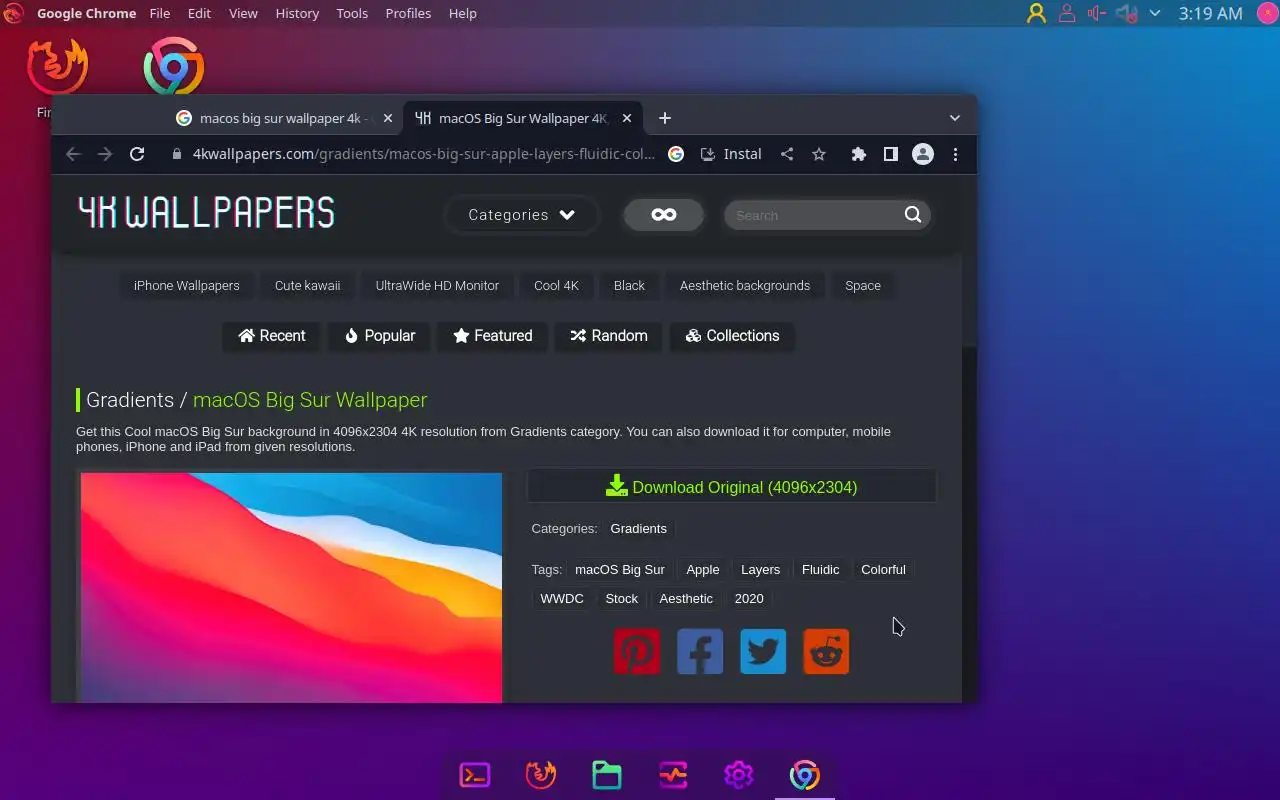Go back using the back arrow
This screenshot has height=800, width=1280.
[x=73, y=154]
